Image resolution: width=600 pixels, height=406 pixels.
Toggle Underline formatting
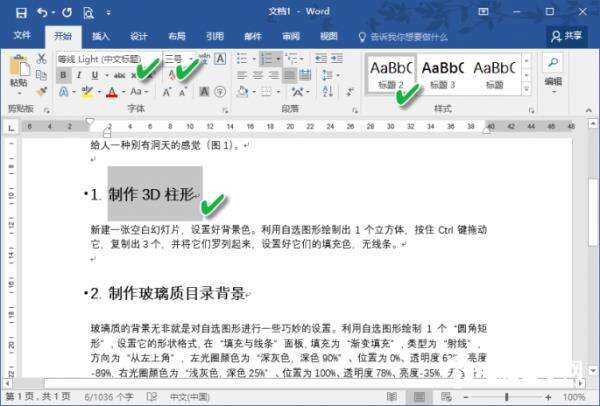[95, 75]
